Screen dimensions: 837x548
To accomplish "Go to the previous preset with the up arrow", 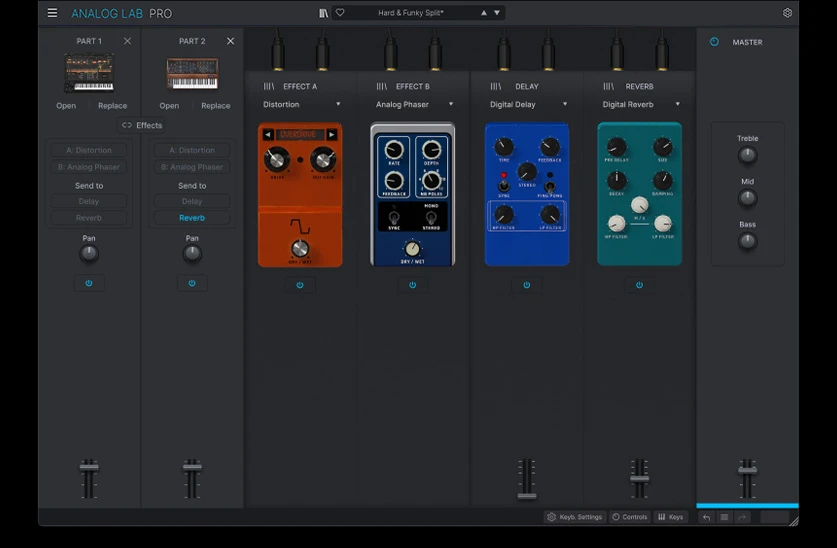I will 484,13.
